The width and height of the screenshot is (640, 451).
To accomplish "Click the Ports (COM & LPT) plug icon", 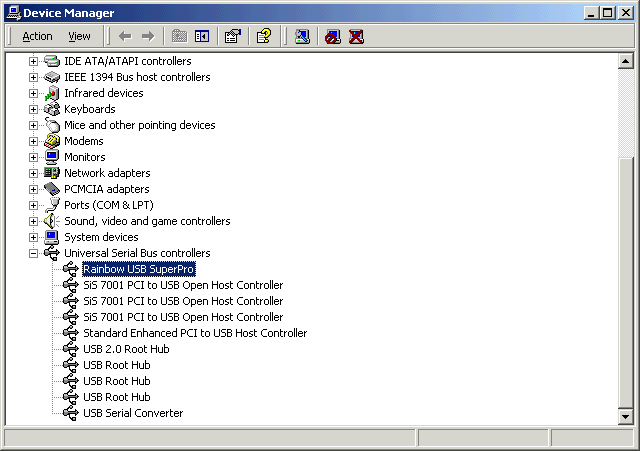I will [x=52, y=205].
